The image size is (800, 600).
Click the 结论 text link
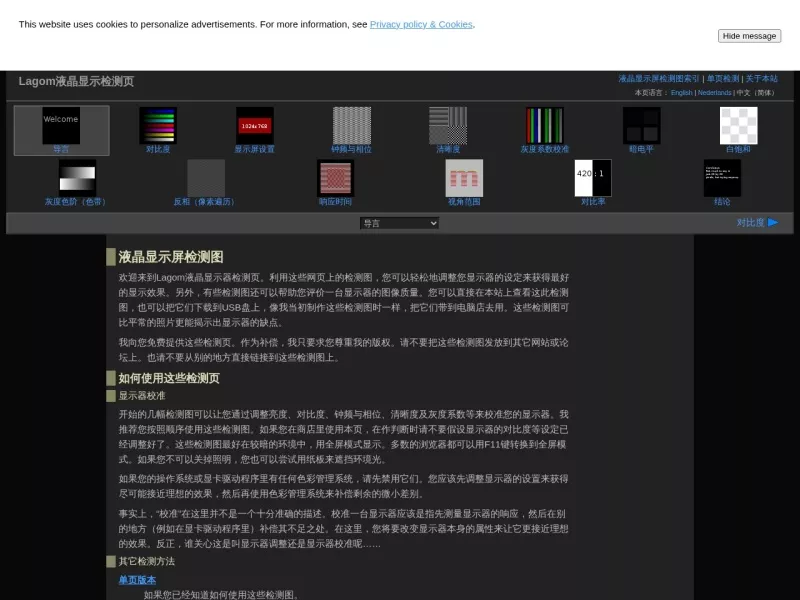[x=722, y=202]
